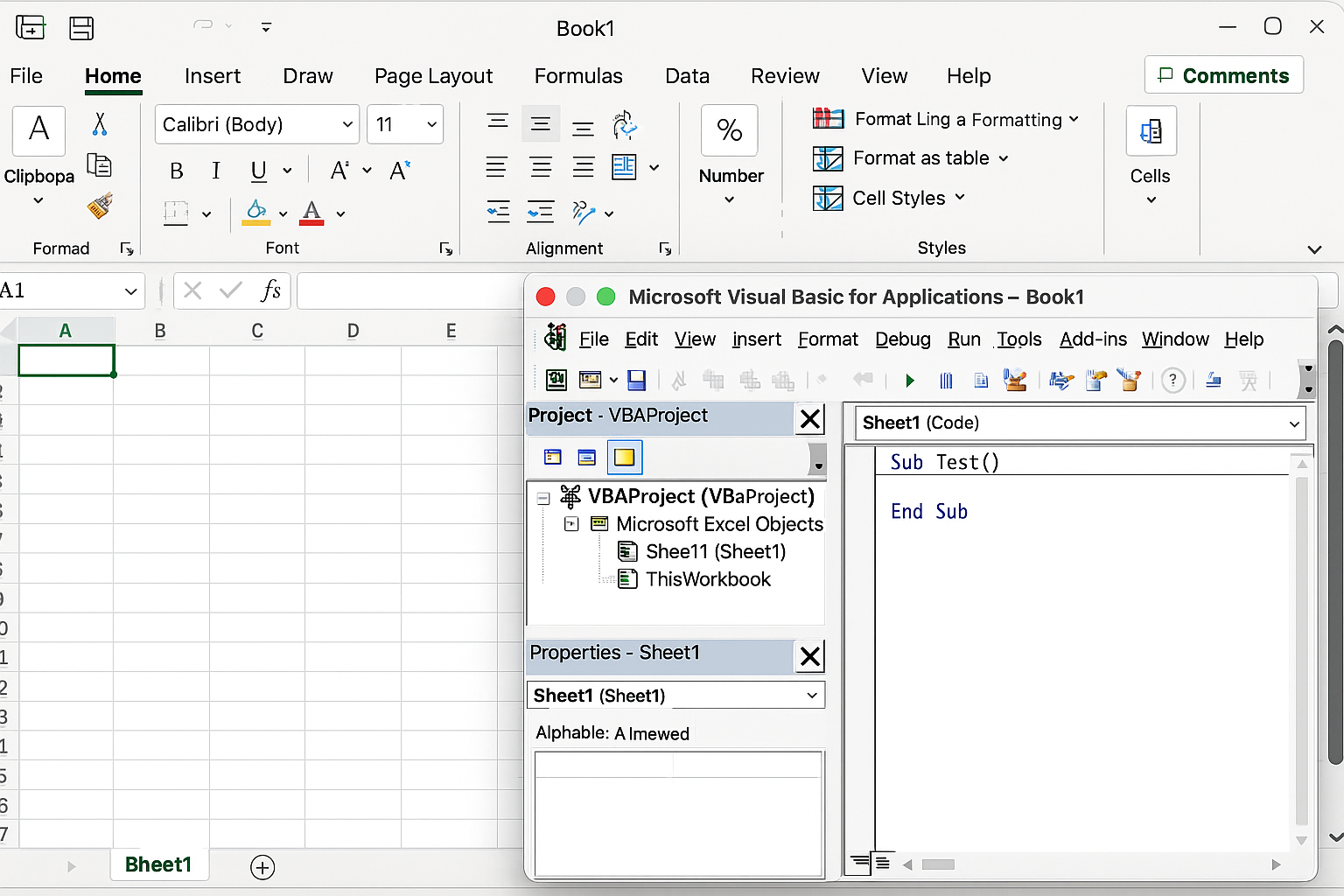The image size is (1344, 896).
Task: Toggle Bold formatting
Action: (x=177, y=171)
